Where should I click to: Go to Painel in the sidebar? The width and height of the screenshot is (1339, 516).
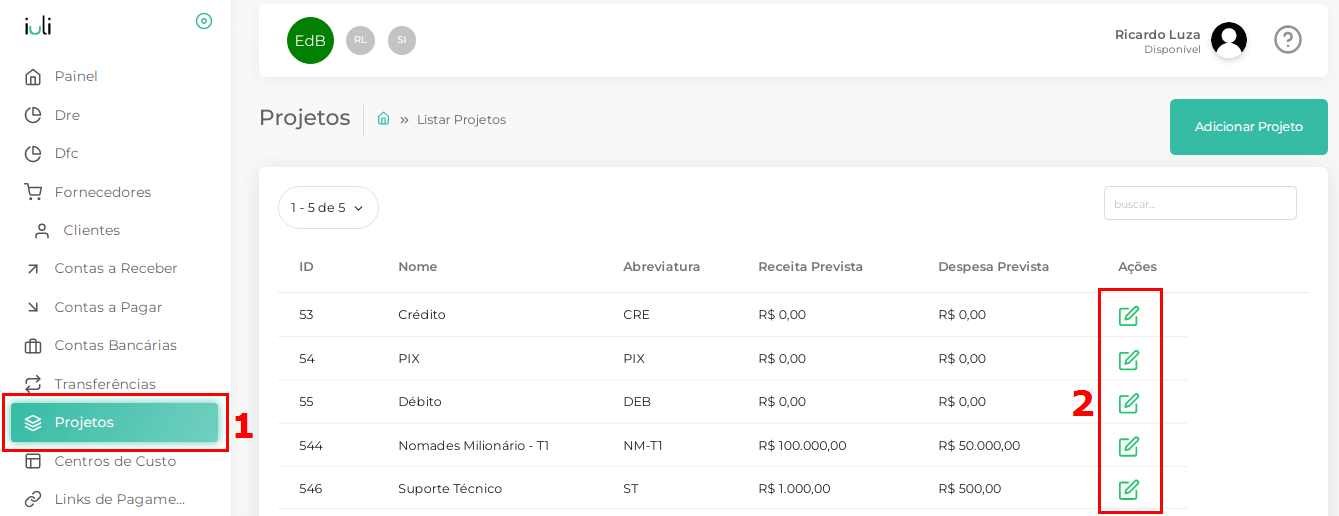[76, 77]
